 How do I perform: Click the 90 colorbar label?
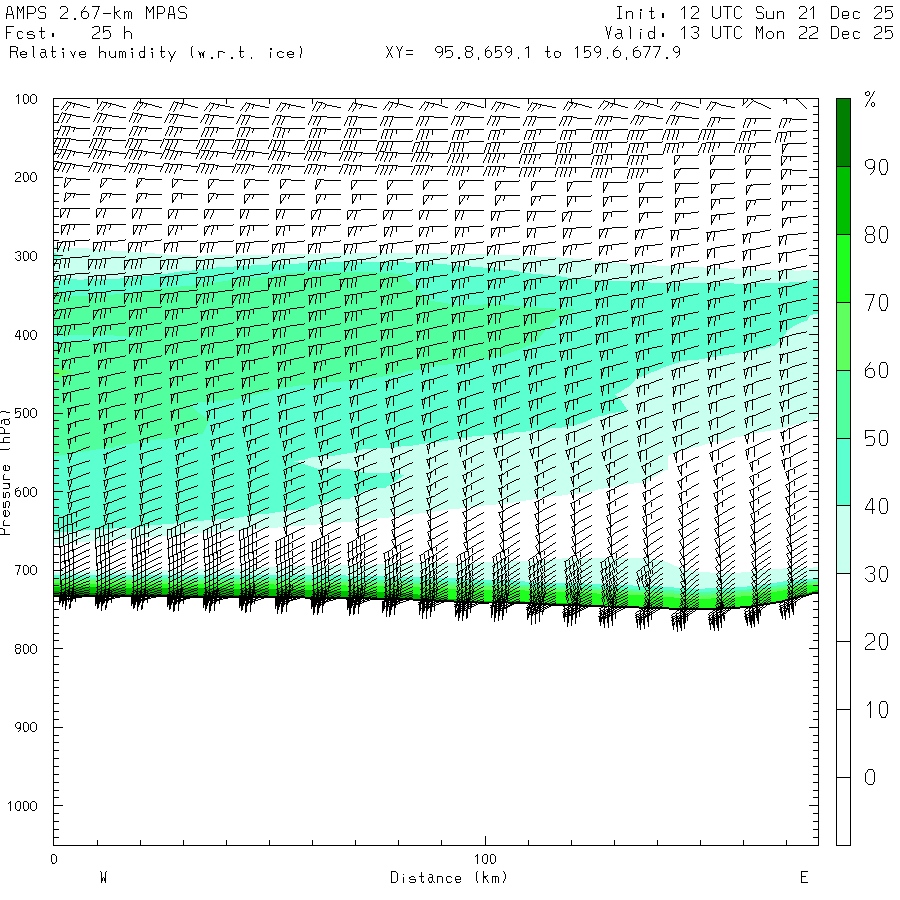point(876,167)
